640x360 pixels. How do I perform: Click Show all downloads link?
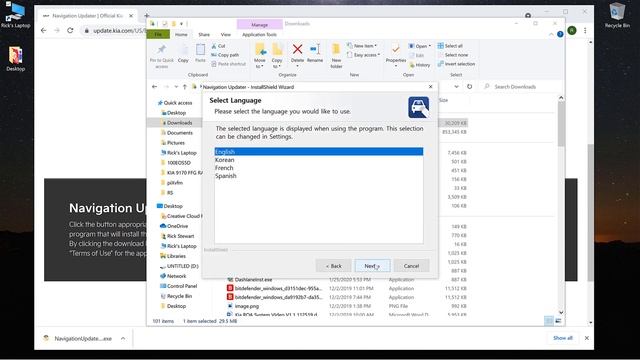563,338
